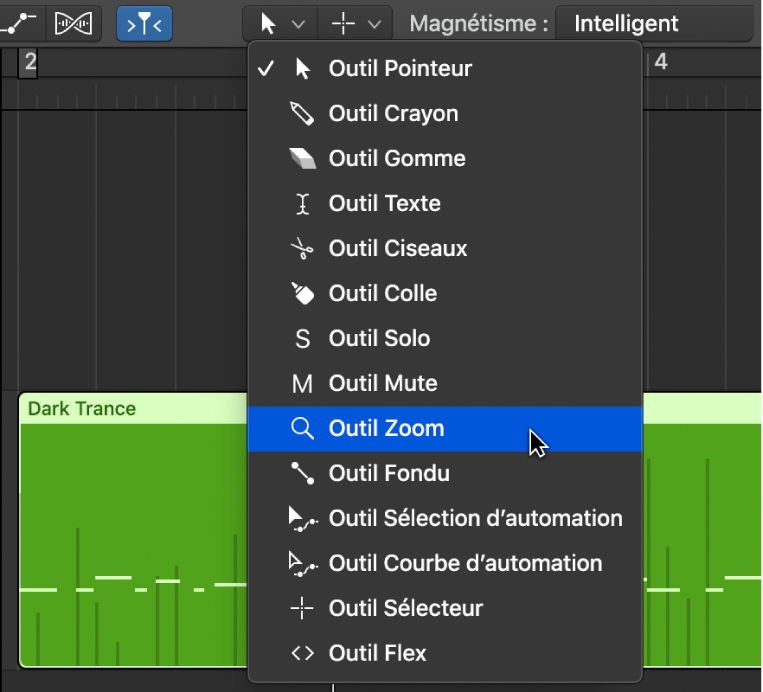Viewport: 763px width, 692px height.
Task: Choose the Outil Colle glue icon
Action: click(301, 293)
